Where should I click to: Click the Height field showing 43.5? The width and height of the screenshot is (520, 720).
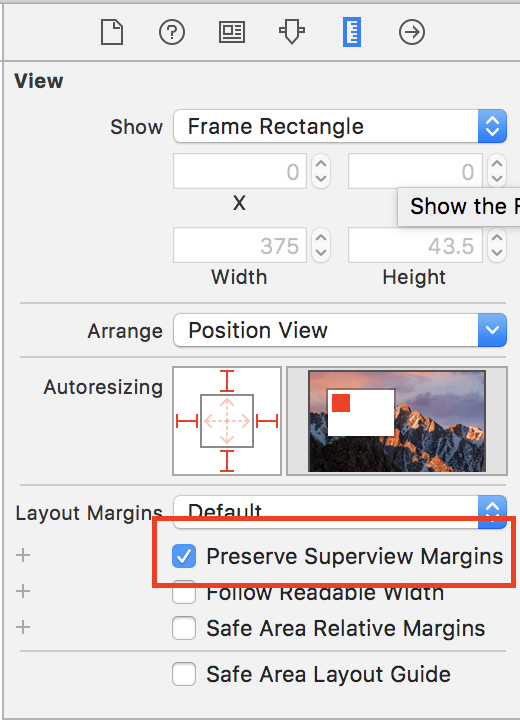415,245
